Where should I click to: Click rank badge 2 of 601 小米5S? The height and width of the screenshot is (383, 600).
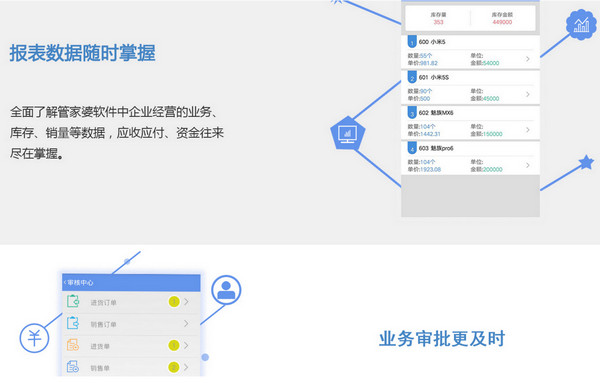pos(412,78)
